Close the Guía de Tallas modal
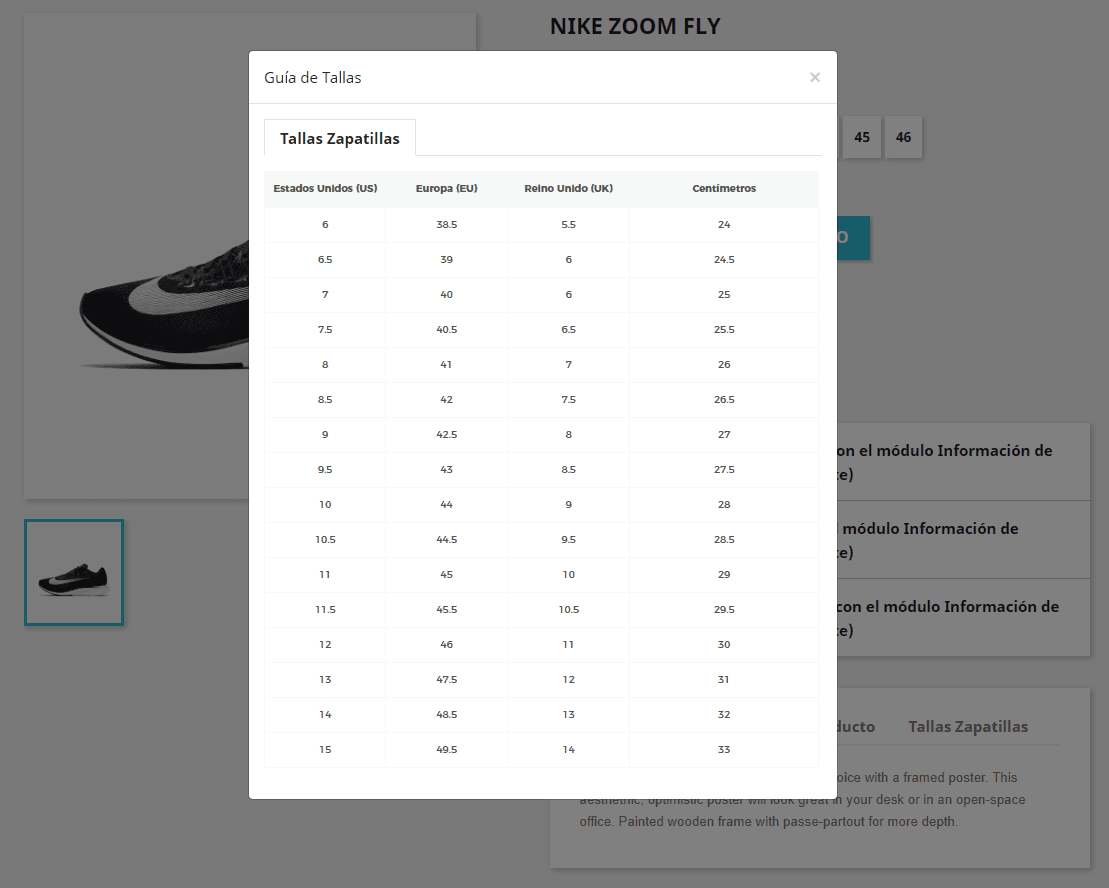 (x=815, y=77)
